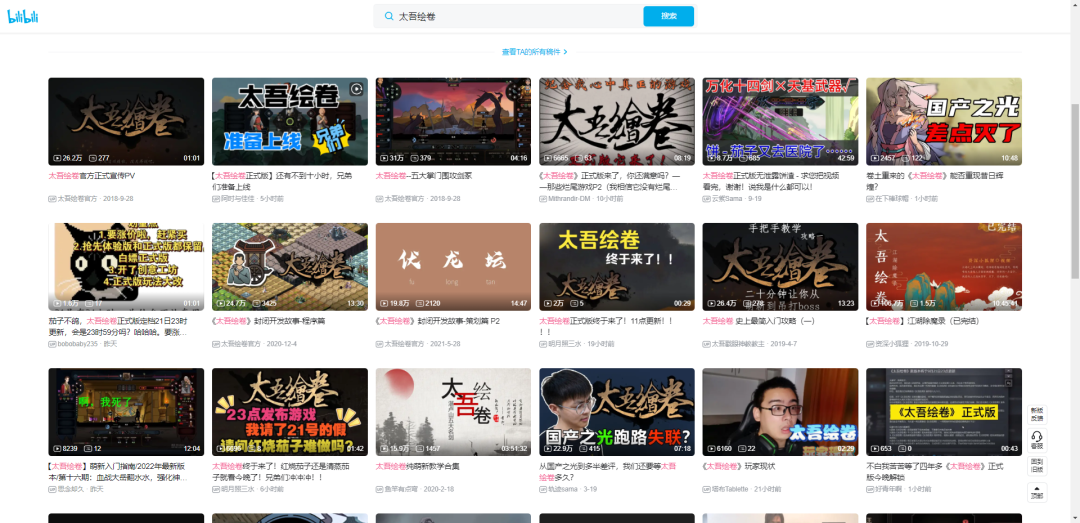Screen dimensions: 1080x523
Task: Visit uploader 渡深小狐狸
Action: (x=892, y=344)
